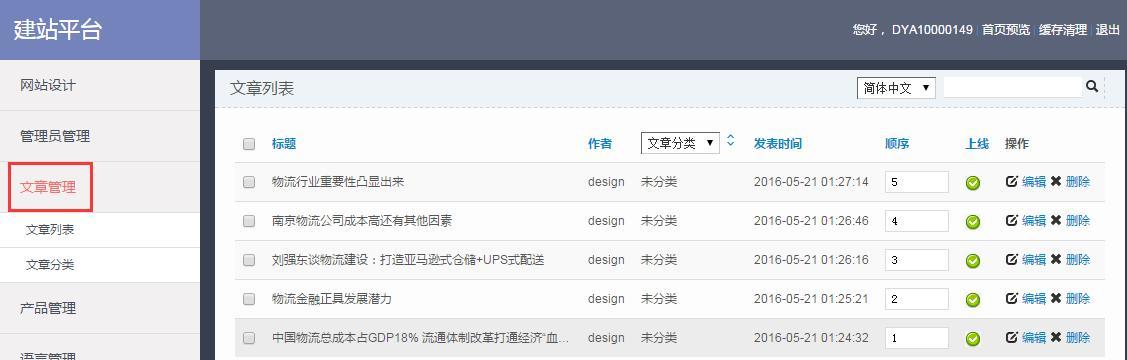
Task: Open 文章列表 submenu item
Action: click(99, 230)
